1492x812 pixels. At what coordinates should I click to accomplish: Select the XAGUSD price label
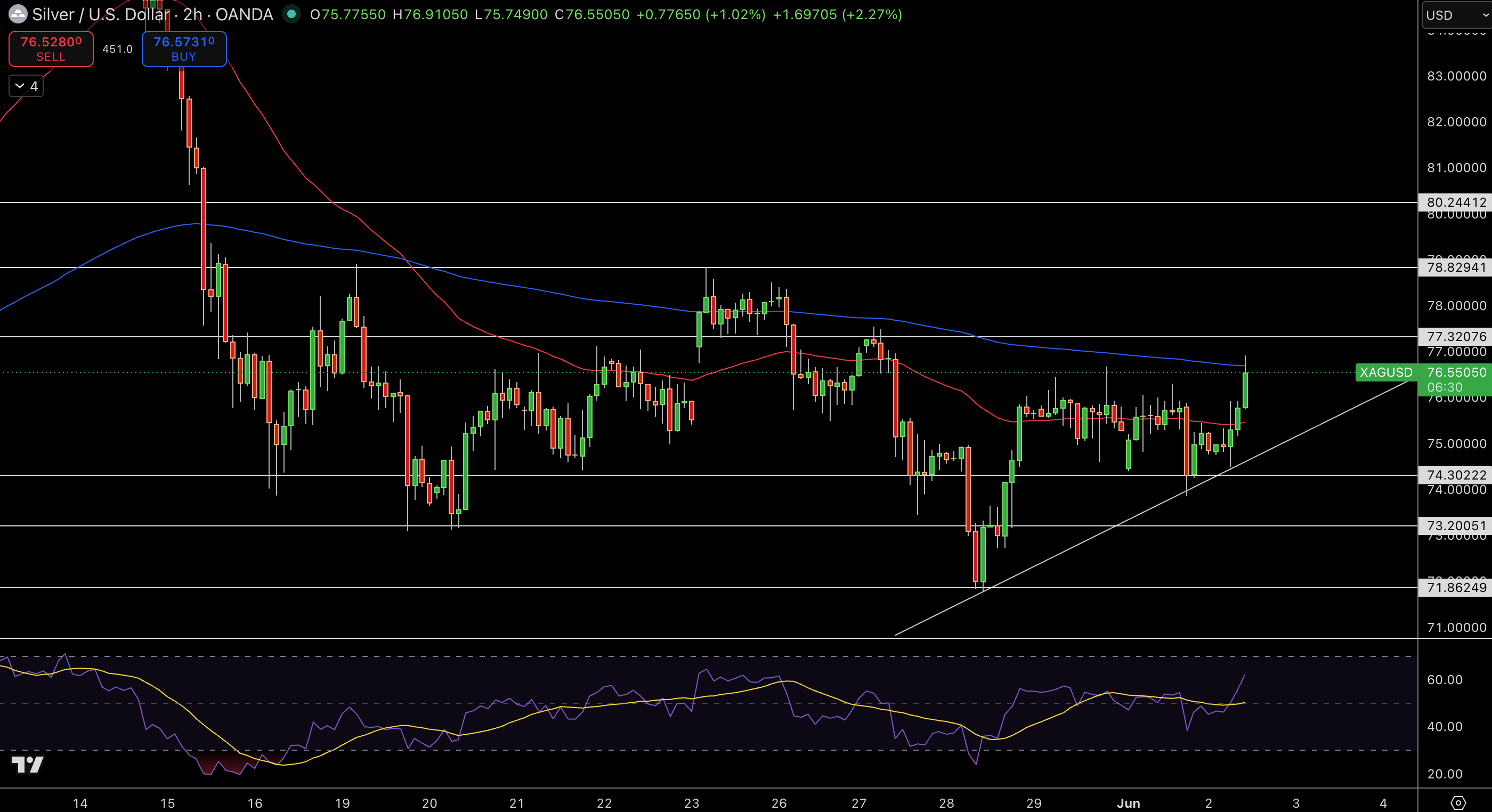coord(1386,372)
